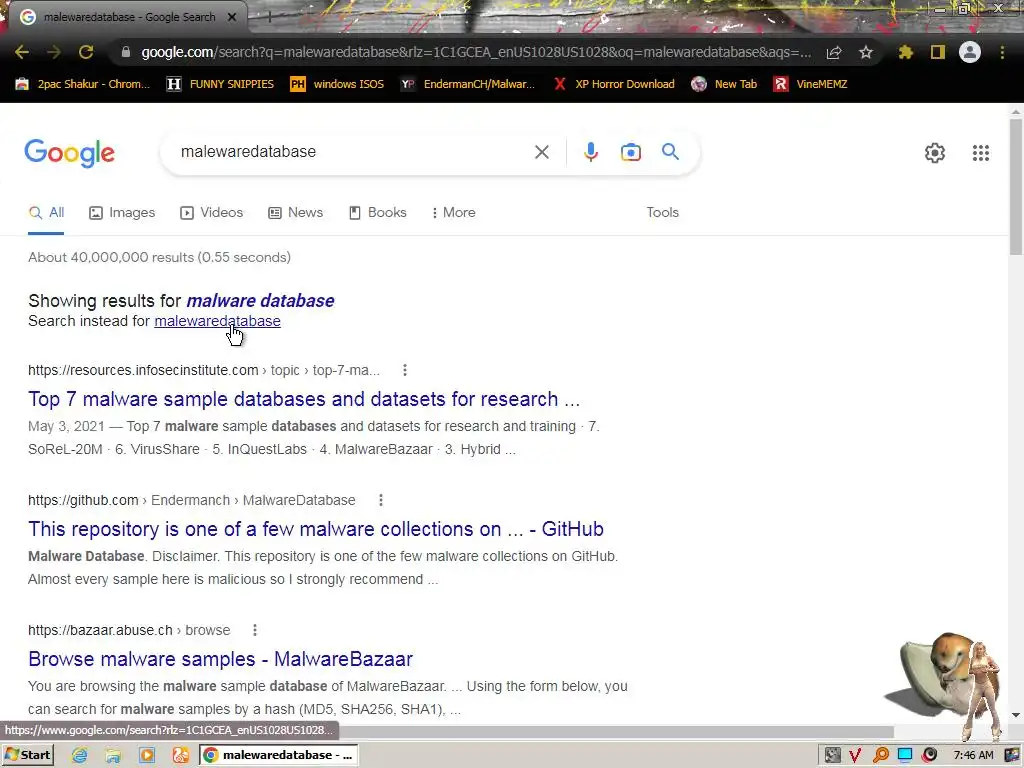Screen dimensions: 1024x768
Task: Switch to the Books tab
Action: [378, 212]
